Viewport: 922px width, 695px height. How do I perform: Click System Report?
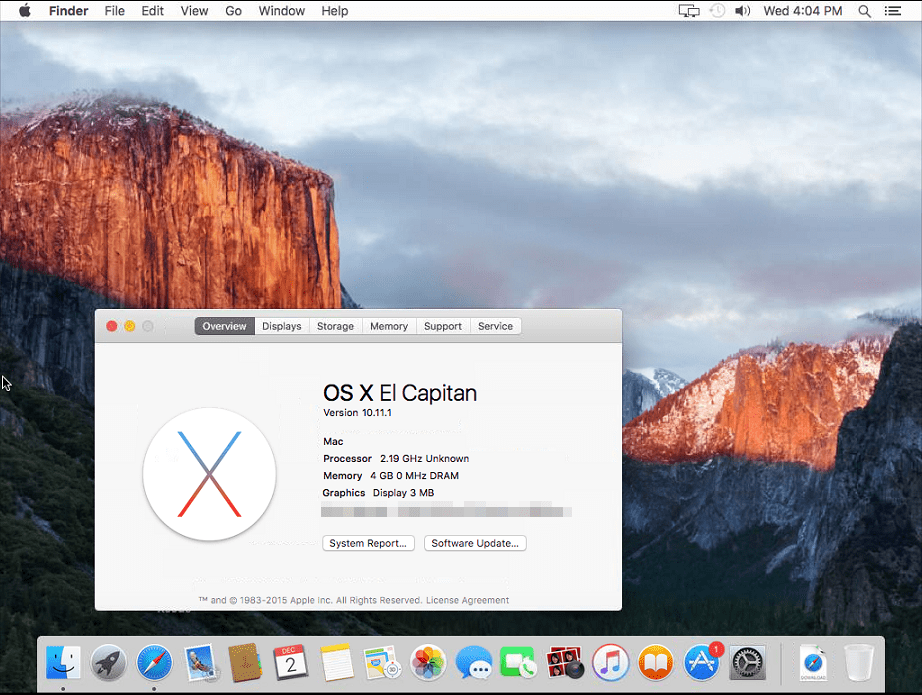tap(368, 543)
